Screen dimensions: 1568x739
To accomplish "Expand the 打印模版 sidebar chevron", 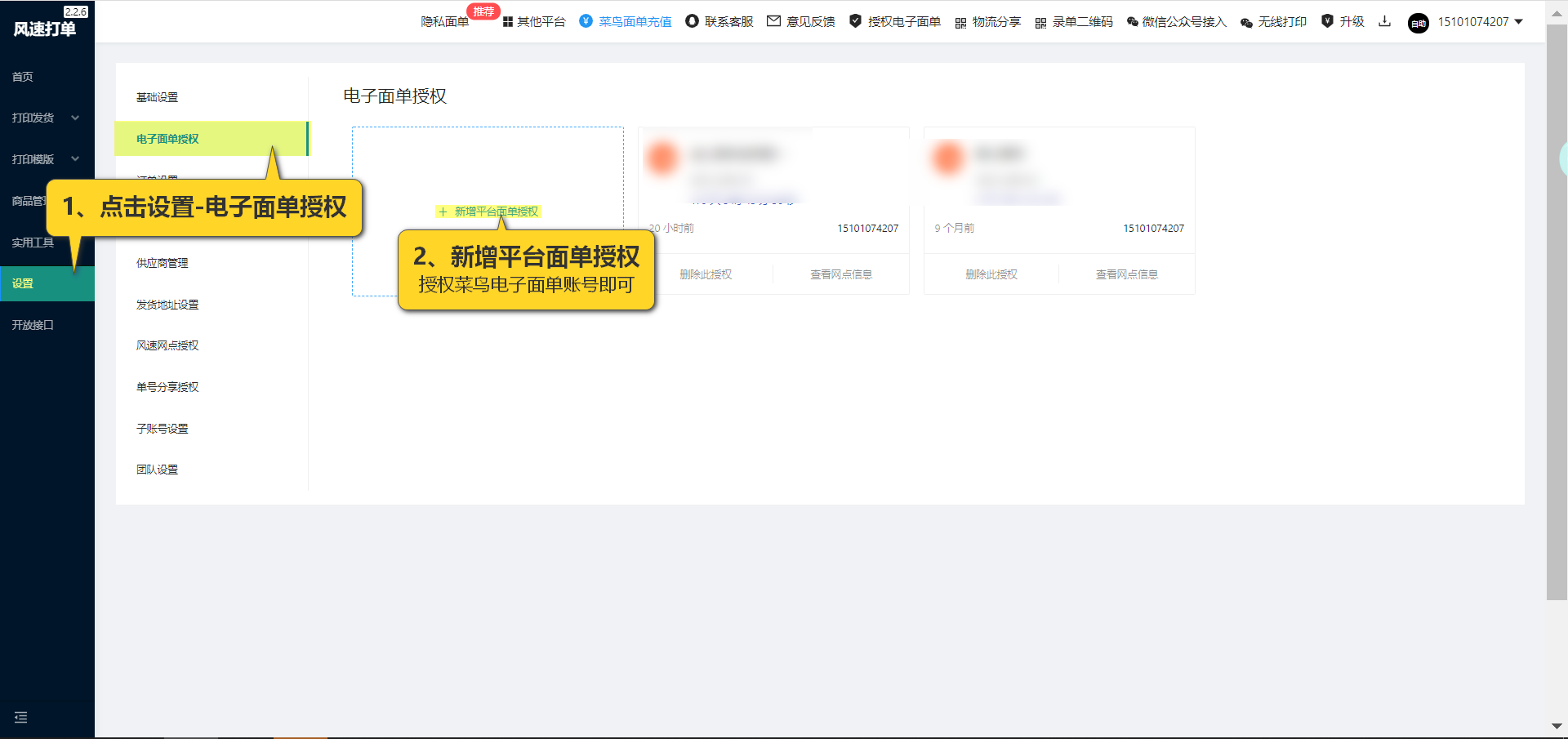I will [x=75, y=159].
